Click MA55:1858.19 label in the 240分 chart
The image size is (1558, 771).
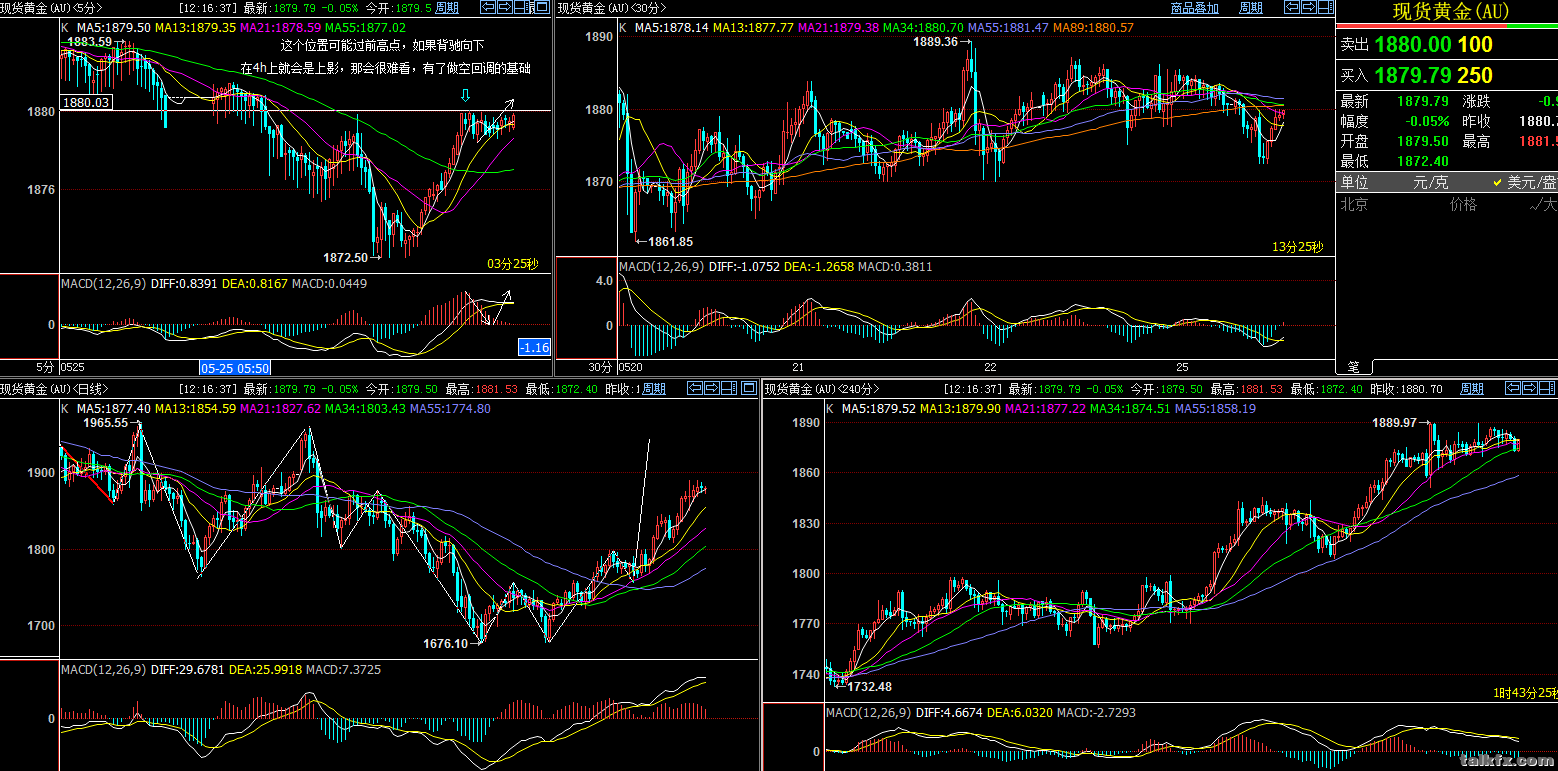pyautogui.click(x=1215, y=409)
